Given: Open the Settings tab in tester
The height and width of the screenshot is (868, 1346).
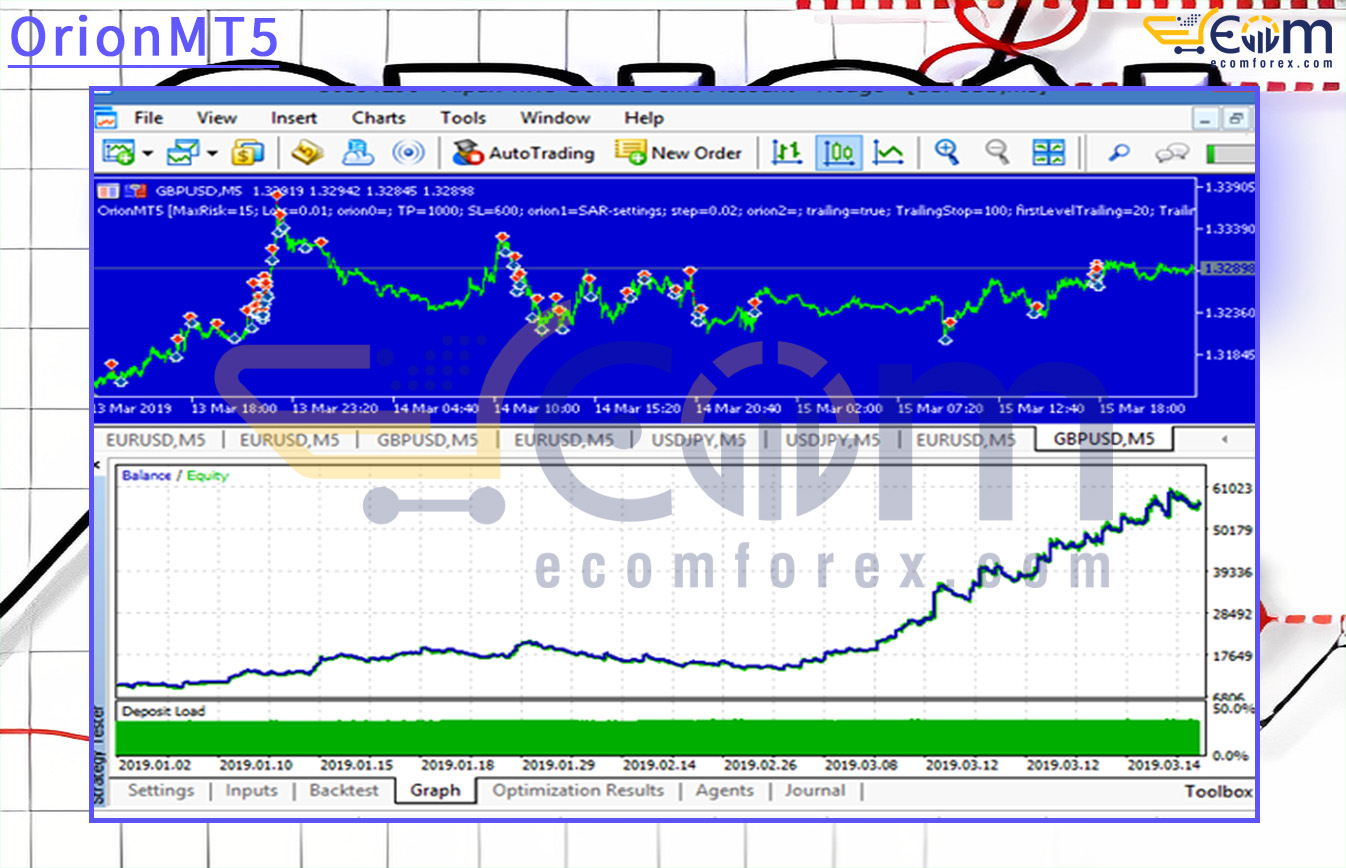Looking at the screenshot, I should tap(161, 790).
